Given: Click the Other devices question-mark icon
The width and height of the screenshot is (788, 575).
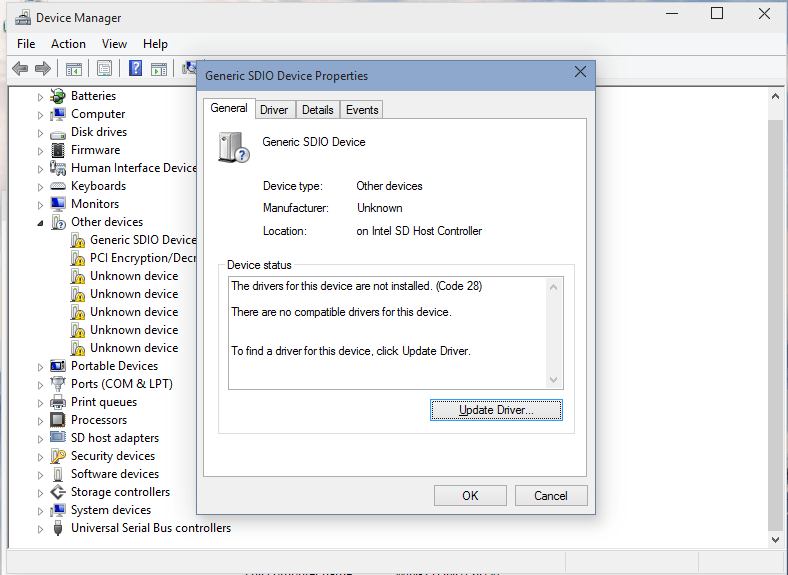Looking at the screenshot, I should pyautogui.click(x=58, y=222).
